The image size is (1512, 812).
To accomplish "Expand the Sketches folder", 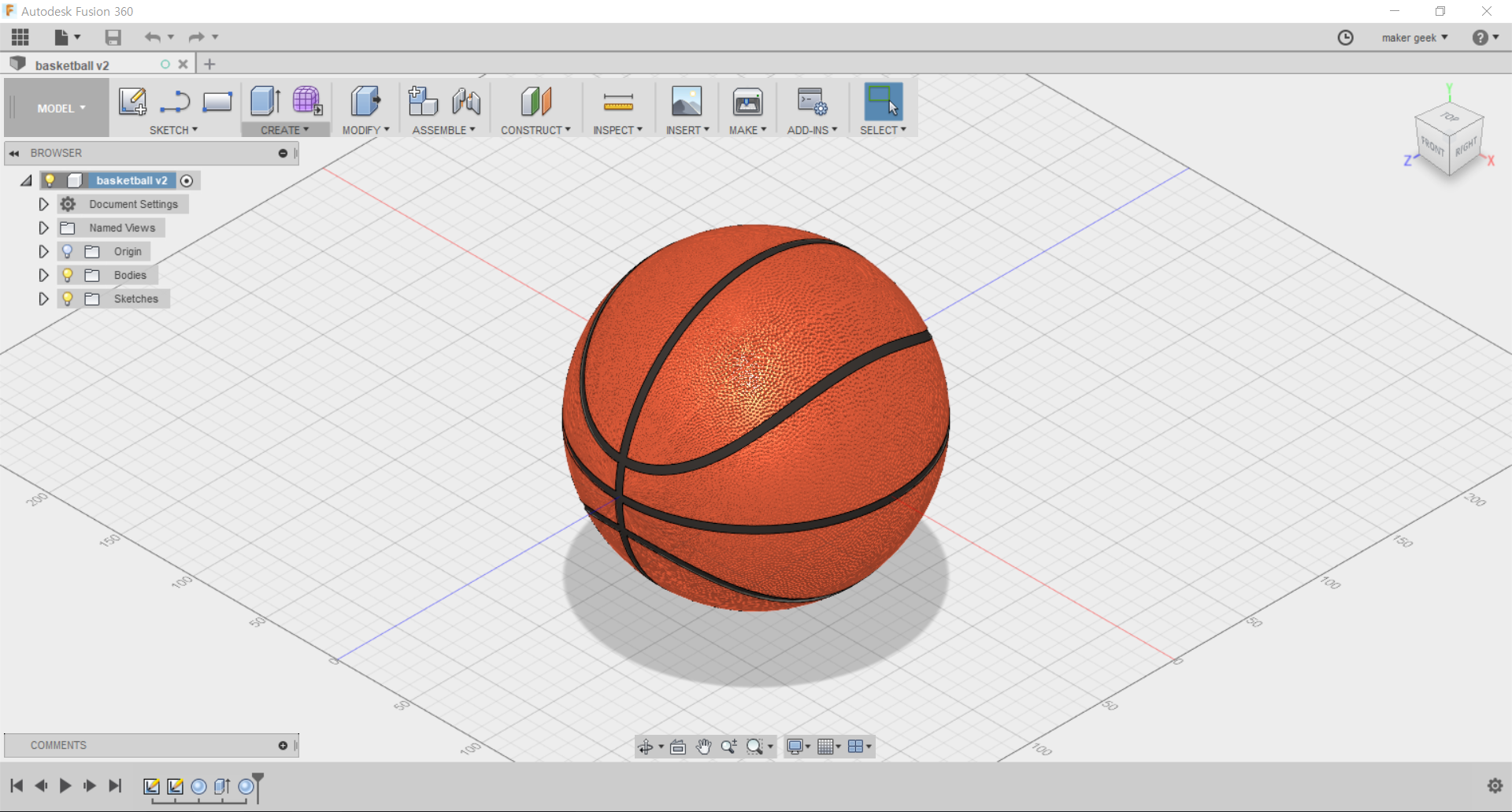I will 44,298.
